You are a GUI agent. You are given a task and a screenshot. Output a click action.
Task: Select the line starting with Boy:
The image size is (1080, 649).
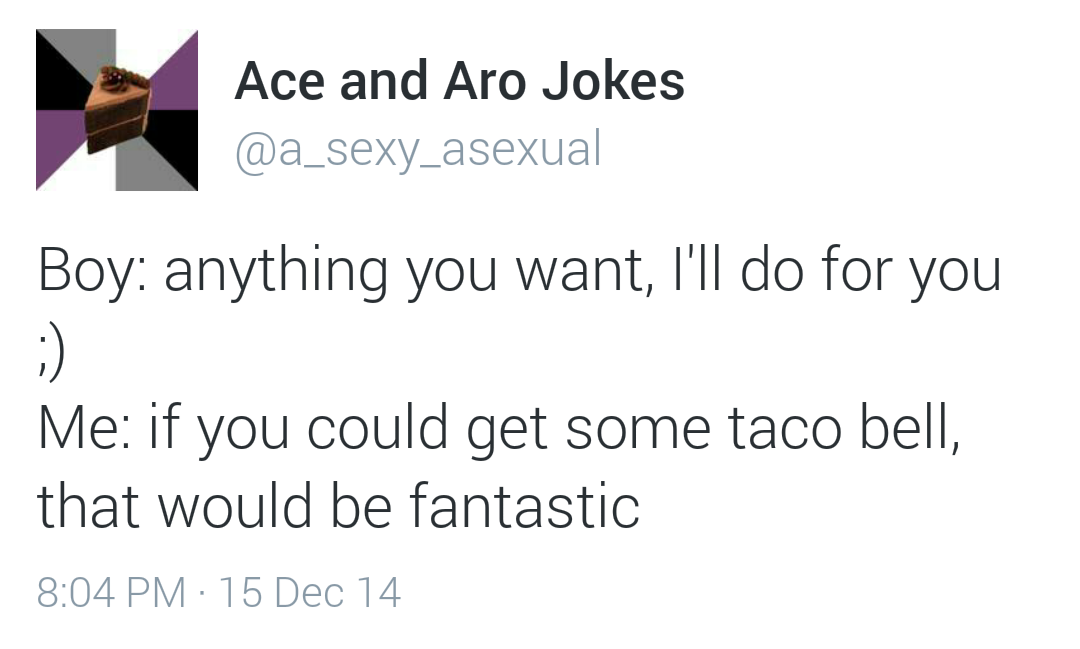pos(519,272)
